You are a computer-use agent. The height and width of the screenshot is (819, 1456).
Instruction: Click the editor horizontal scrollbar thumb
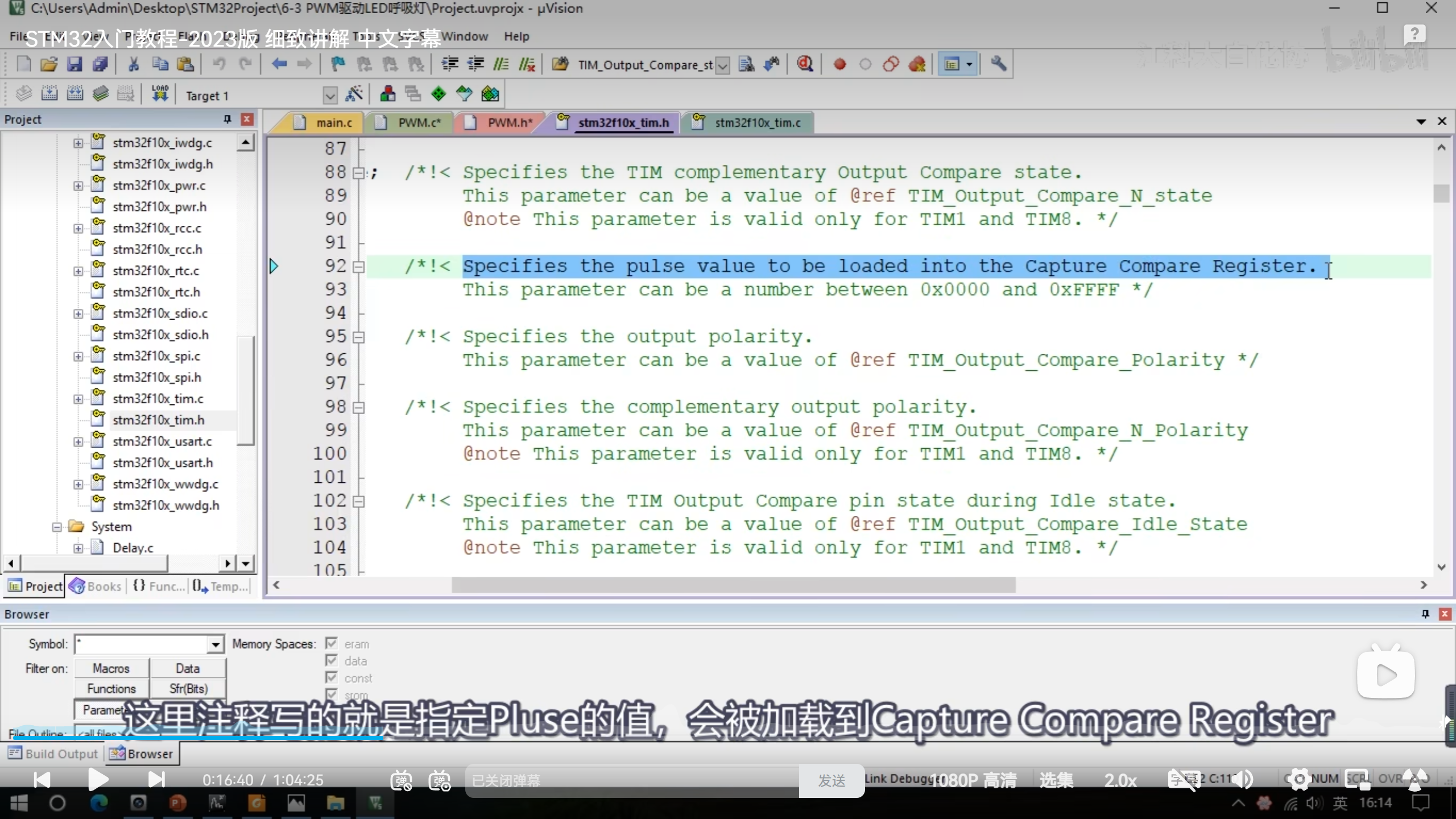tap(734, 585)
